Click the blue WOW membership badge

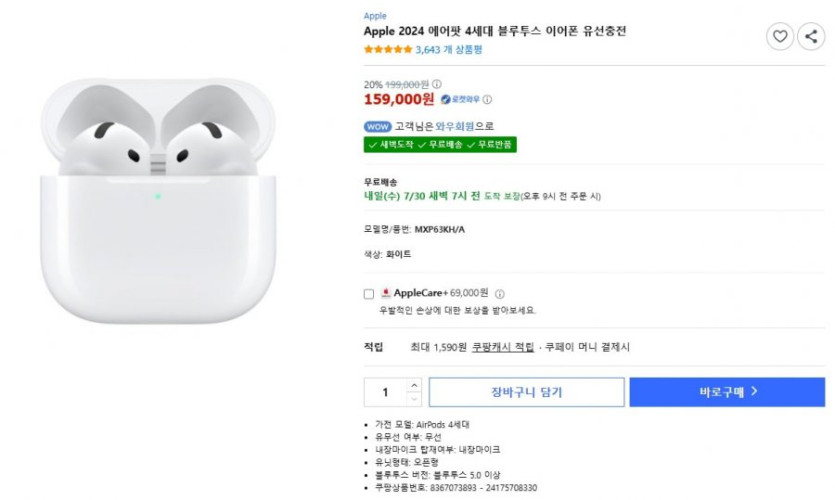click(377, 126)
